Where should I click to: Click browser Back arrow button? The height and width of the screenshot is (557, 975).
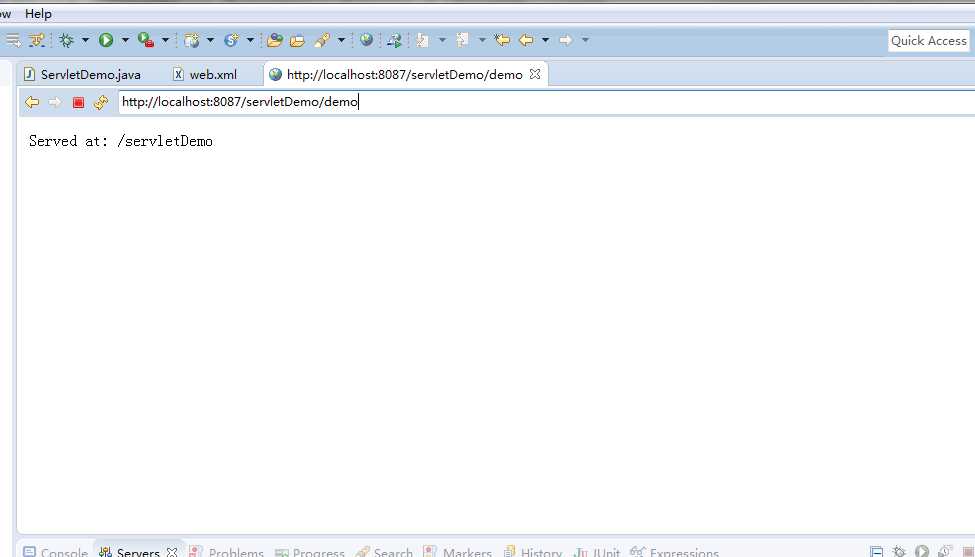pyautogui.click(x=32, y=102)
